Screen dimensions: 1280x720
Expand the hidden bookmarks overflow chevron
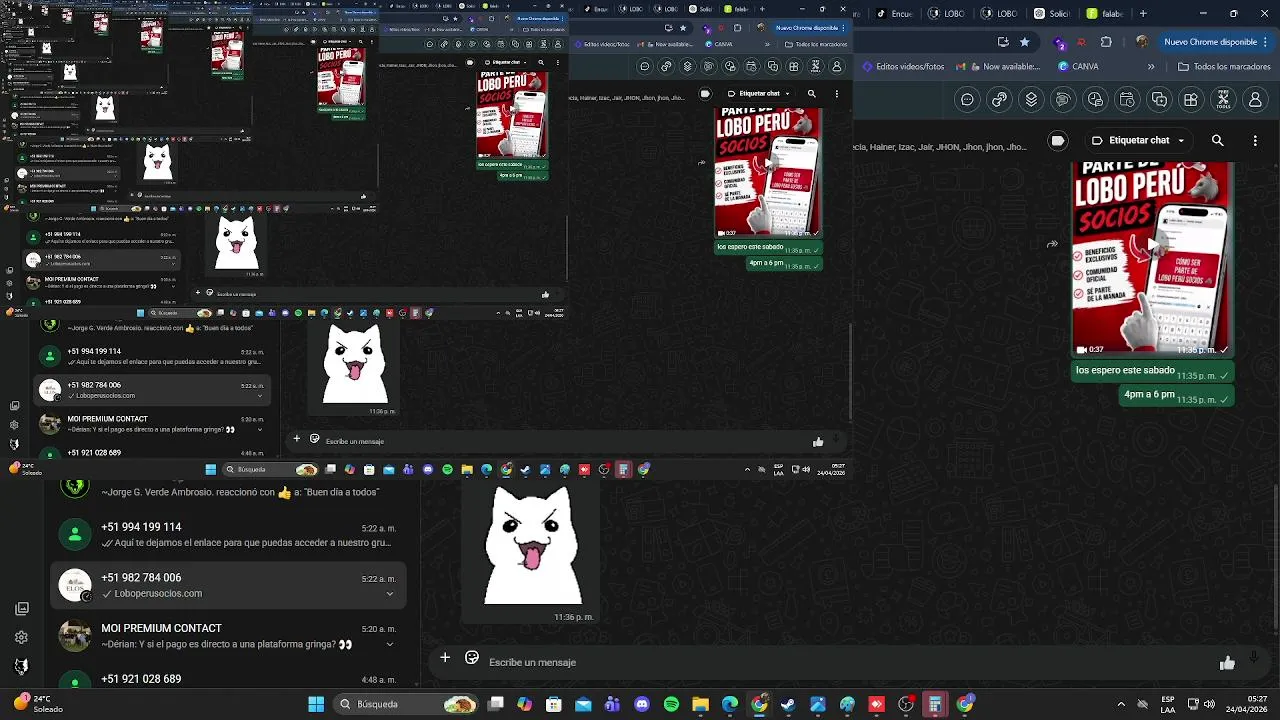pyautogui.click(x=1151, y=67)
